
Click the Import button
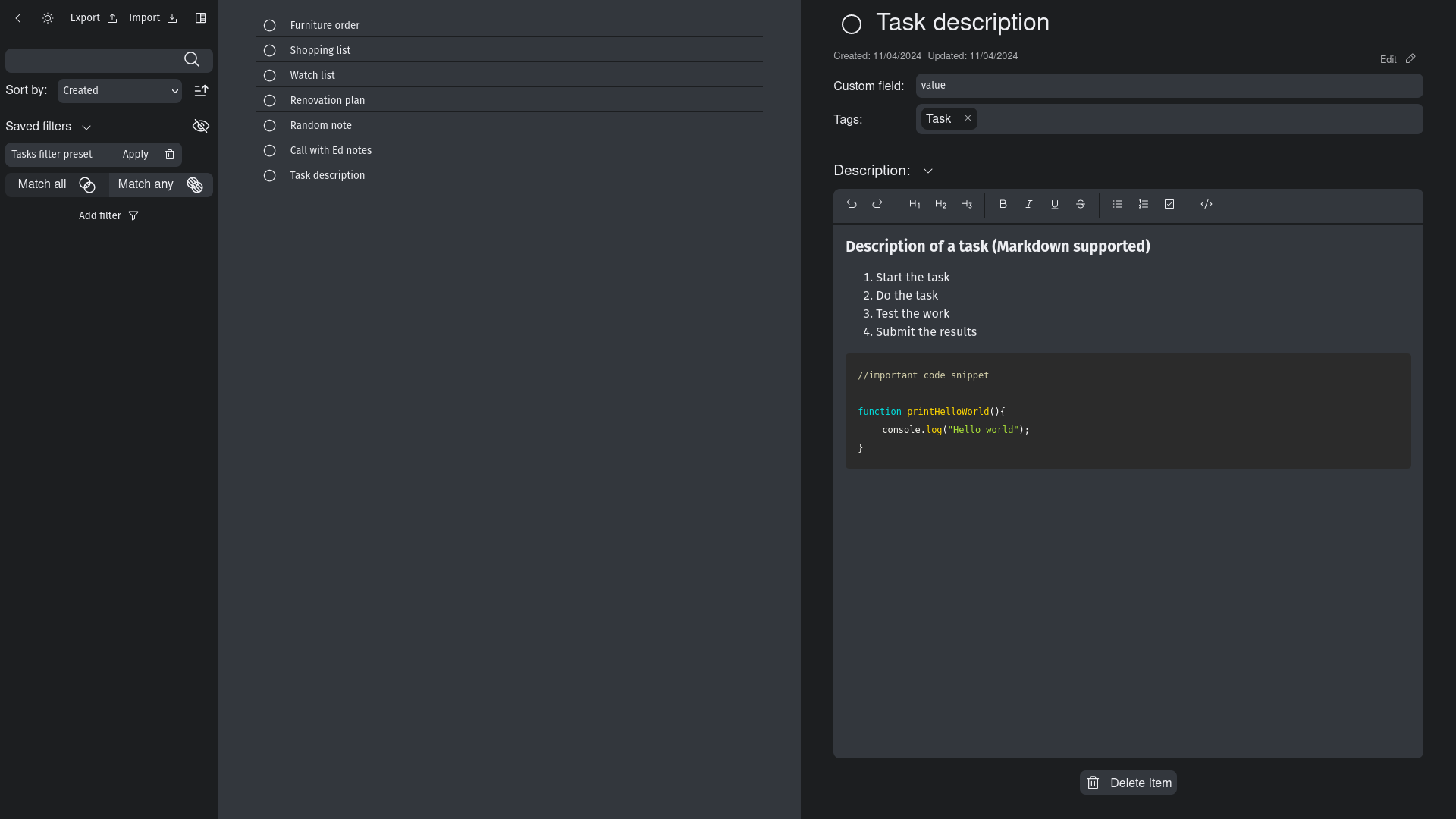153,18
